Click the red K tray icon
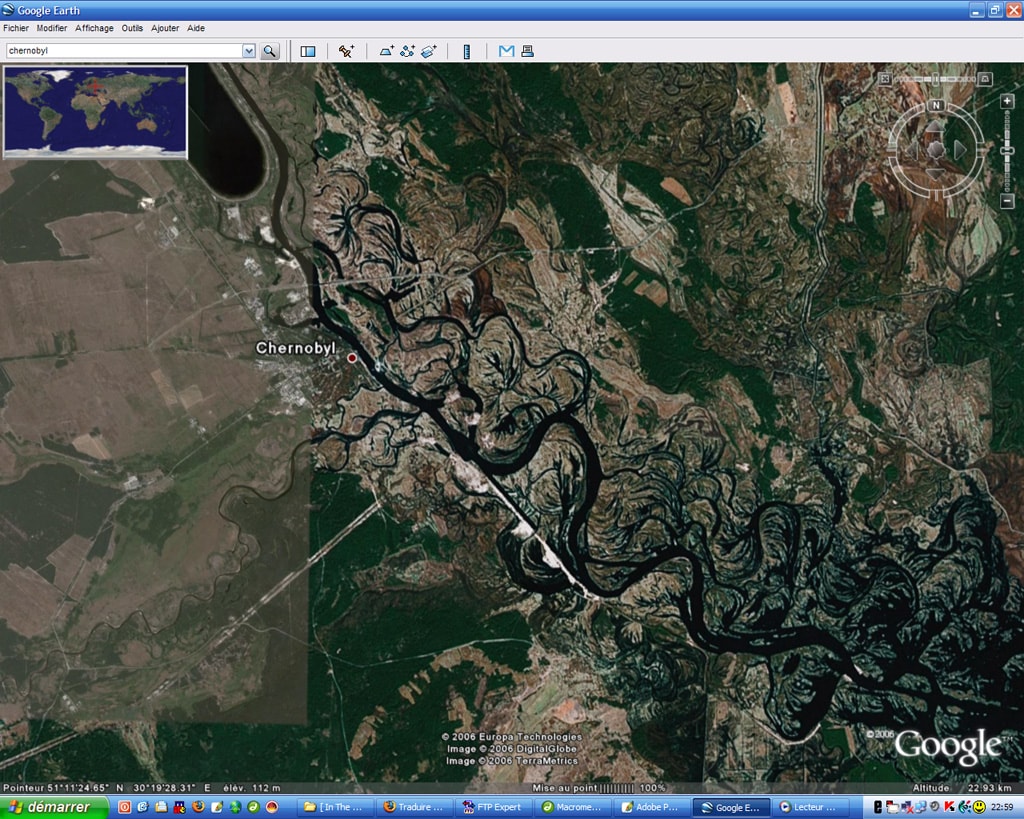Image resolution: width=1024 pixels, height=819 pixels. (950, 807)
